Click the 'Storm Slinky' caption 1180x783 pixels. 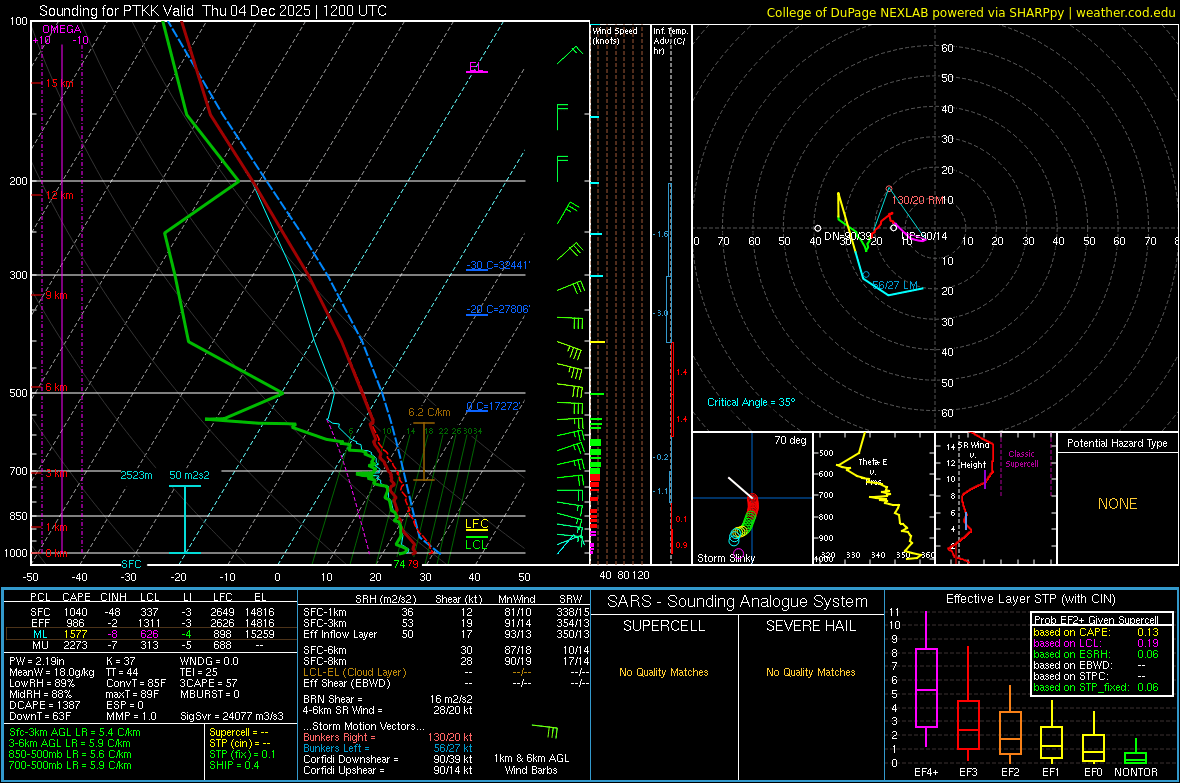725,558
